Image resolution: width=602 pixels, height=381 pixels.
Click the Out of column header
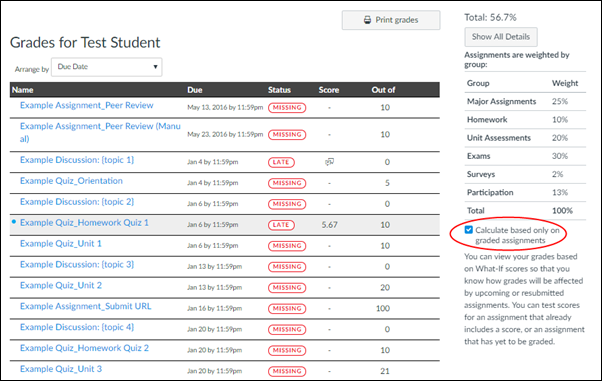pos(383,90)
